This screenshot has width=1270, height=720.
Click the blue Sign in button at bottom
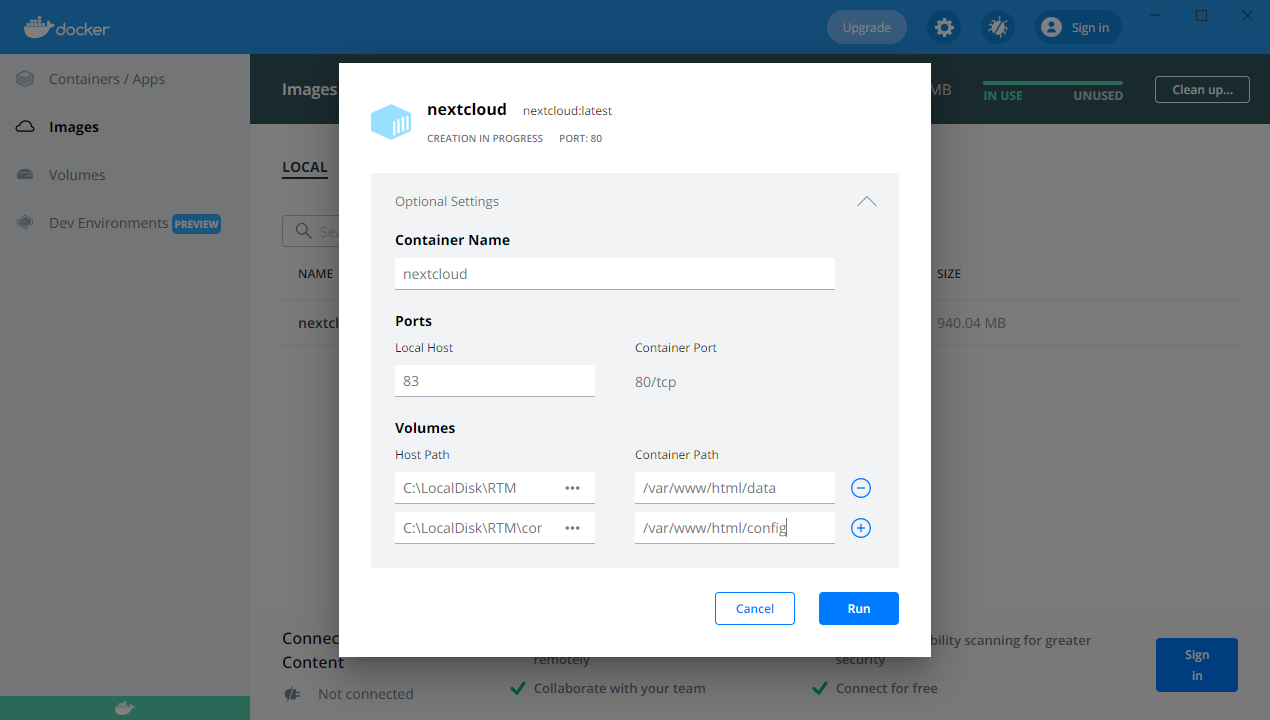(x=1197, y=665)
